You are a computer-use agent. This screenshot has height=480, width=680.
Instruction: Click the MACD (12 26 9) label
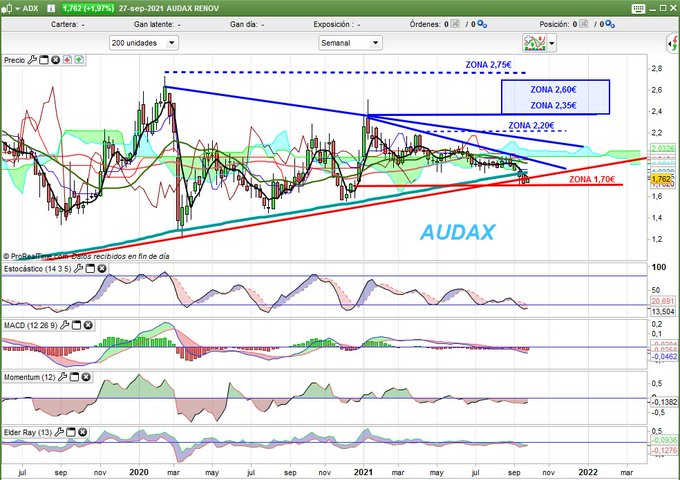tap(30, 325)
